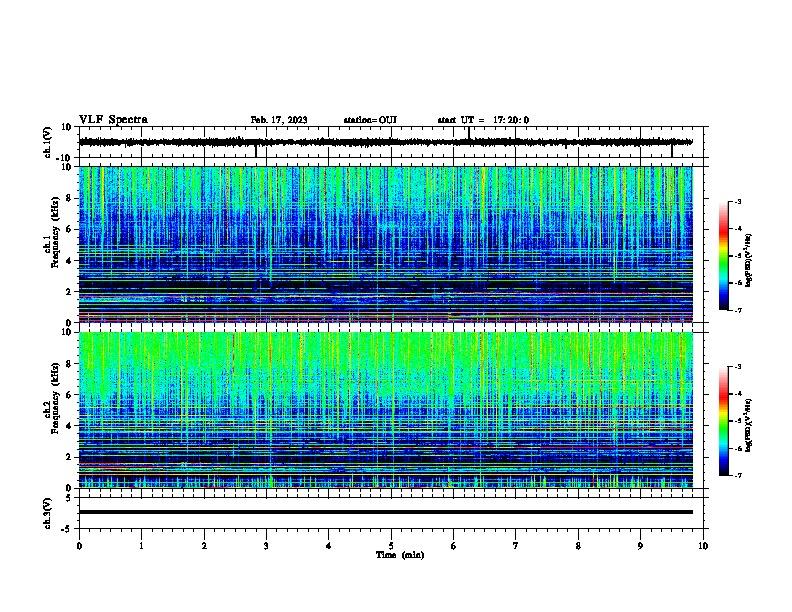Click time axis tick label "1"
This screenshot has height=612, width=792.
141,546
